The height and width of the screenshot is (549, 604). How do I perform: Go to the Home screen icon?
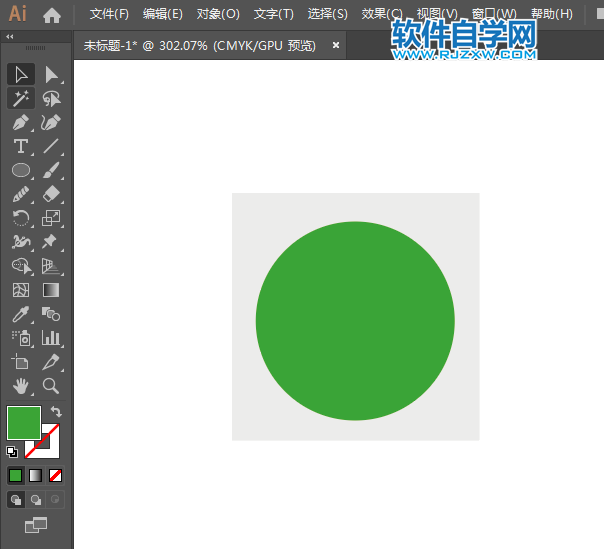point(52,15)
